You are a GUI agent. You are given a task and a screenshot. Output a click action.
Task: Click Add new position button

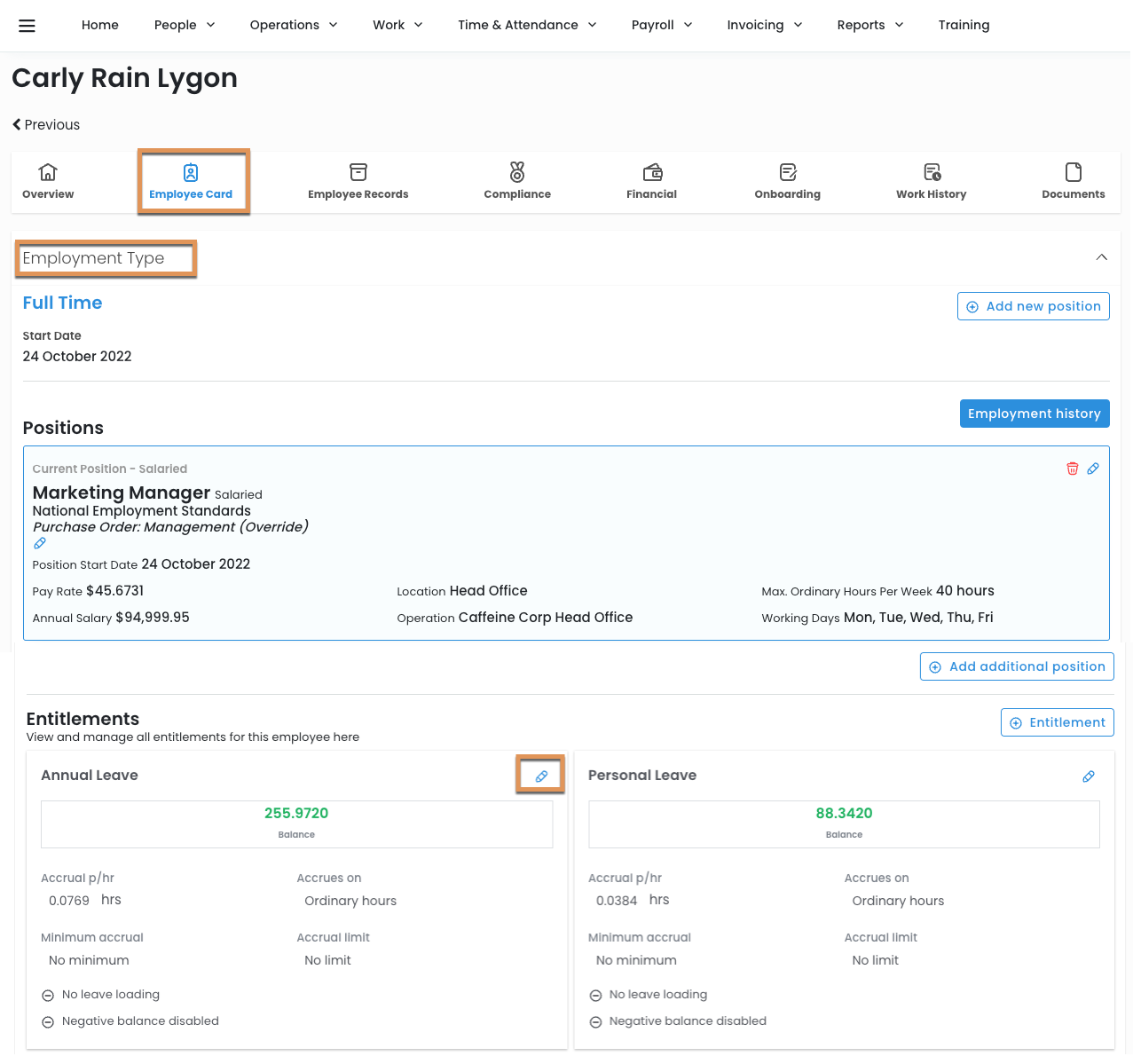[1033, 306]
